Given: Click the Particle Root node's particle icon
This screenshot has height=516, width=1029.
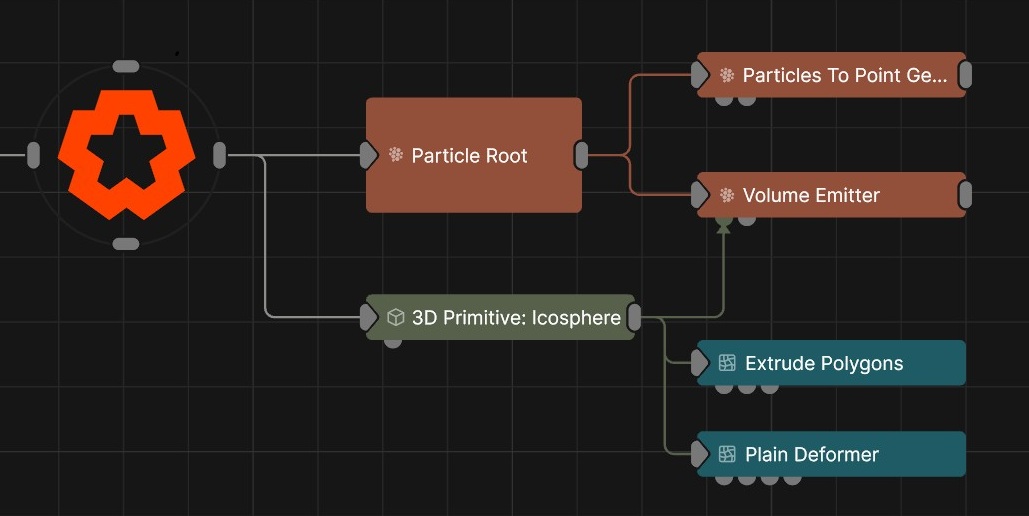Looking at the screenshot, I should point(396,155).
